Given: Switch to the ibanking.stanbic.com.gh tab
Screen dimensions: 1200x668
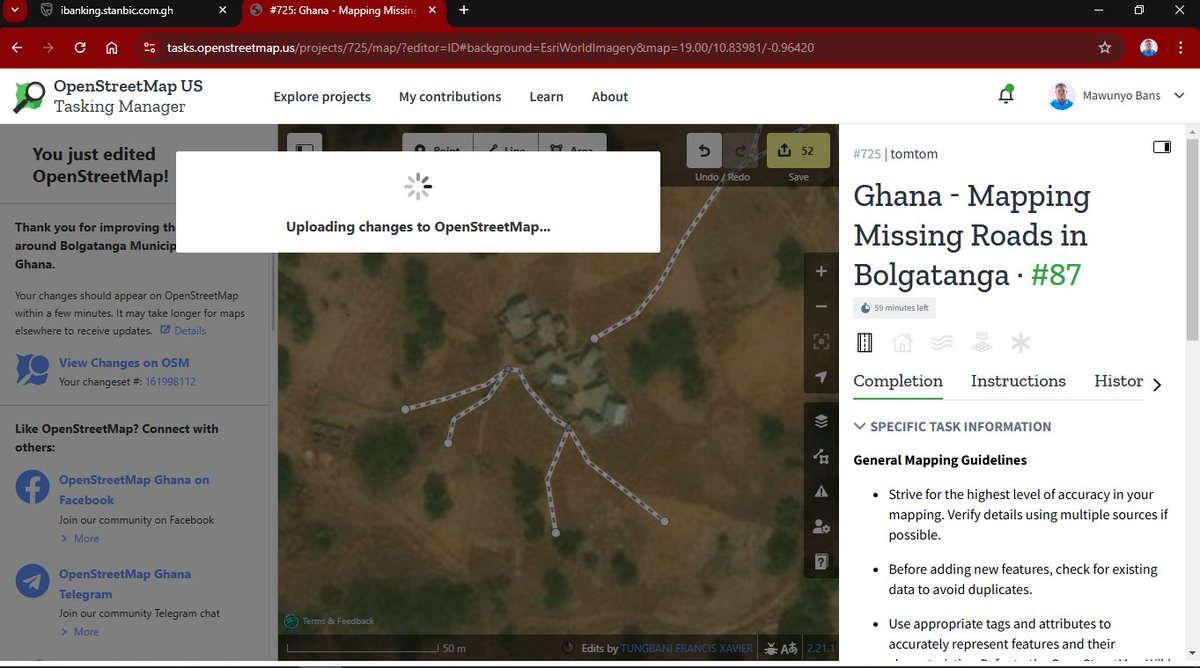Looking at the screenshot, I should click(134, 10).
